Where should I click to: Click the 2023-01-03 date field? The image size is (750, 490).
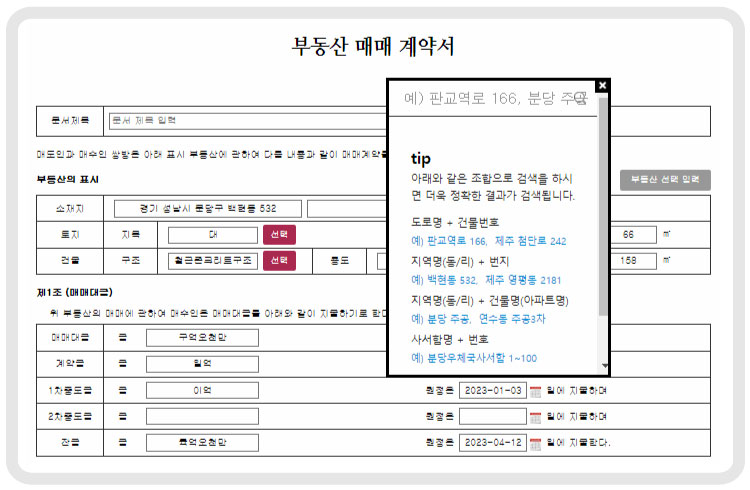click(492, 391)
